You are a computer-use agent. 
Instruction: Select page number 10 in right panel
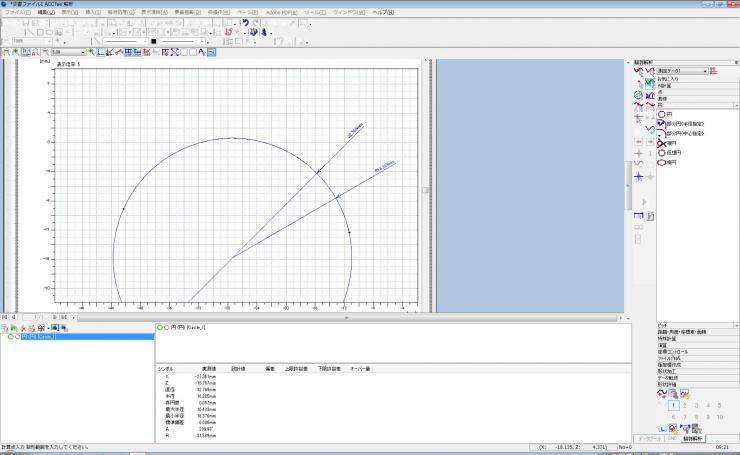click(719, 417)
